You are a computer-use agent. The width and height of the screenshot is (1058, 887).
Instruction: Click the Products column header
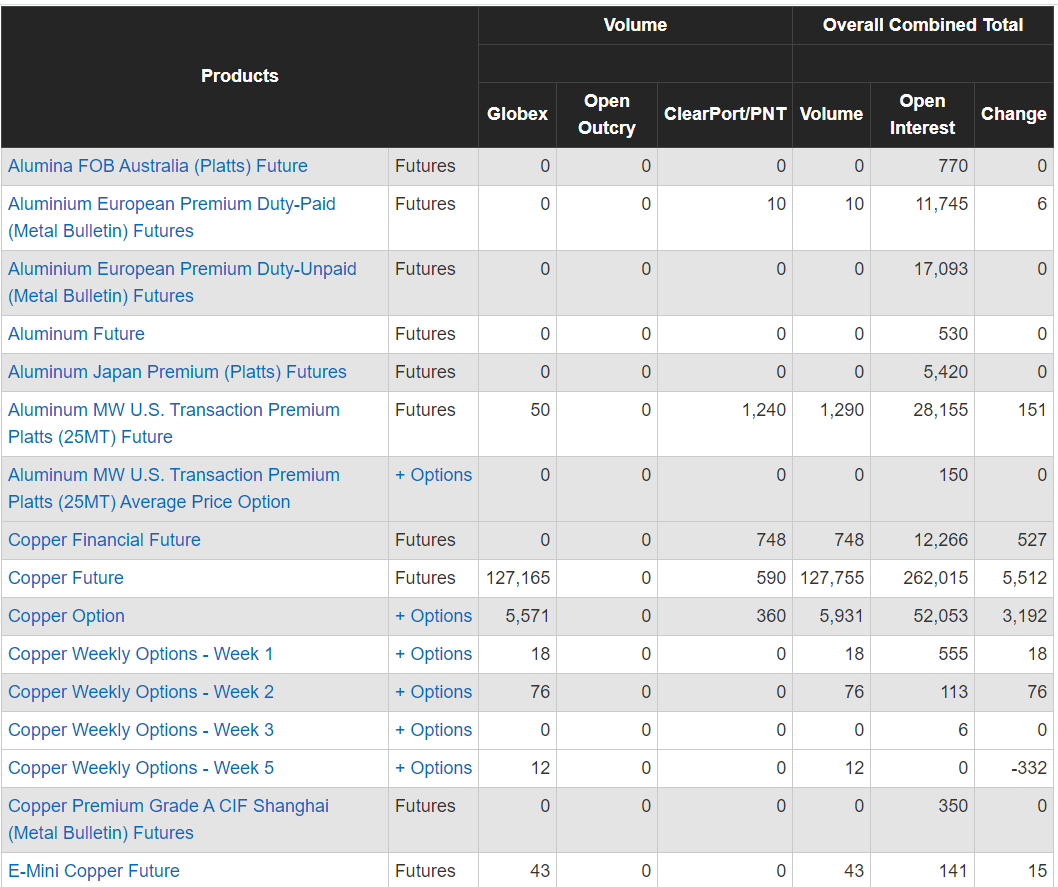pos(240,76)
